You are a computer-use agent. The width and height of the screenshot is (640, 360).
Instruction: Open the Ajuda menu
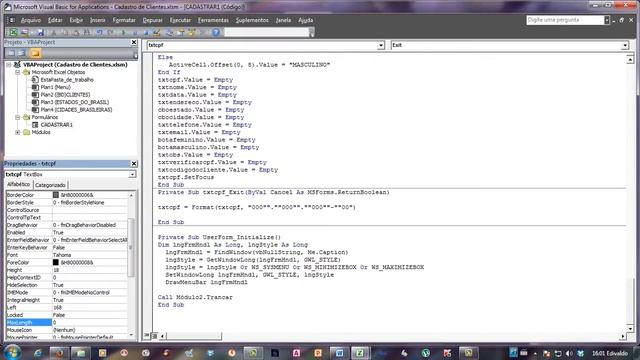click(305, 20)
